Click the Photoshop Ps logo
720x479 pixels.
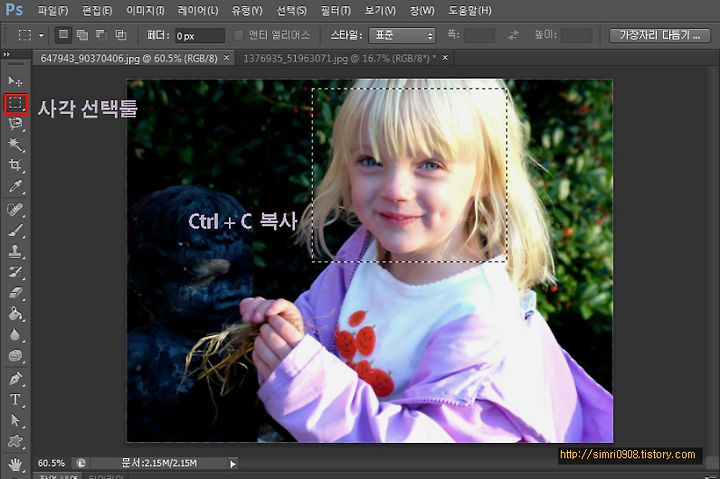click(14, 9)
